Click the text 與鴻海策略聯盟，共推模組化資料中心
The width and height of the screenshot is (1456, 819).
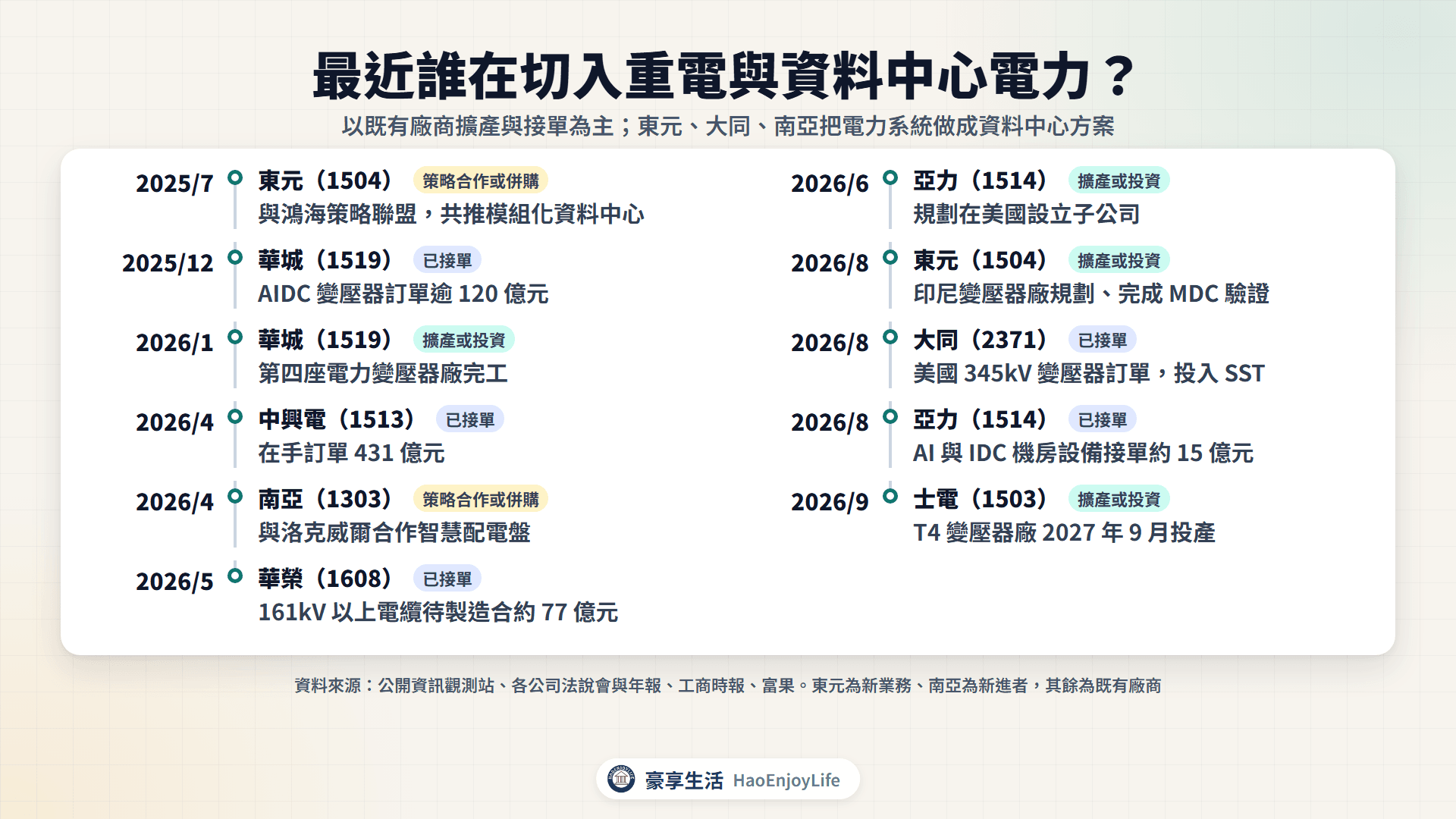point(451,215)
